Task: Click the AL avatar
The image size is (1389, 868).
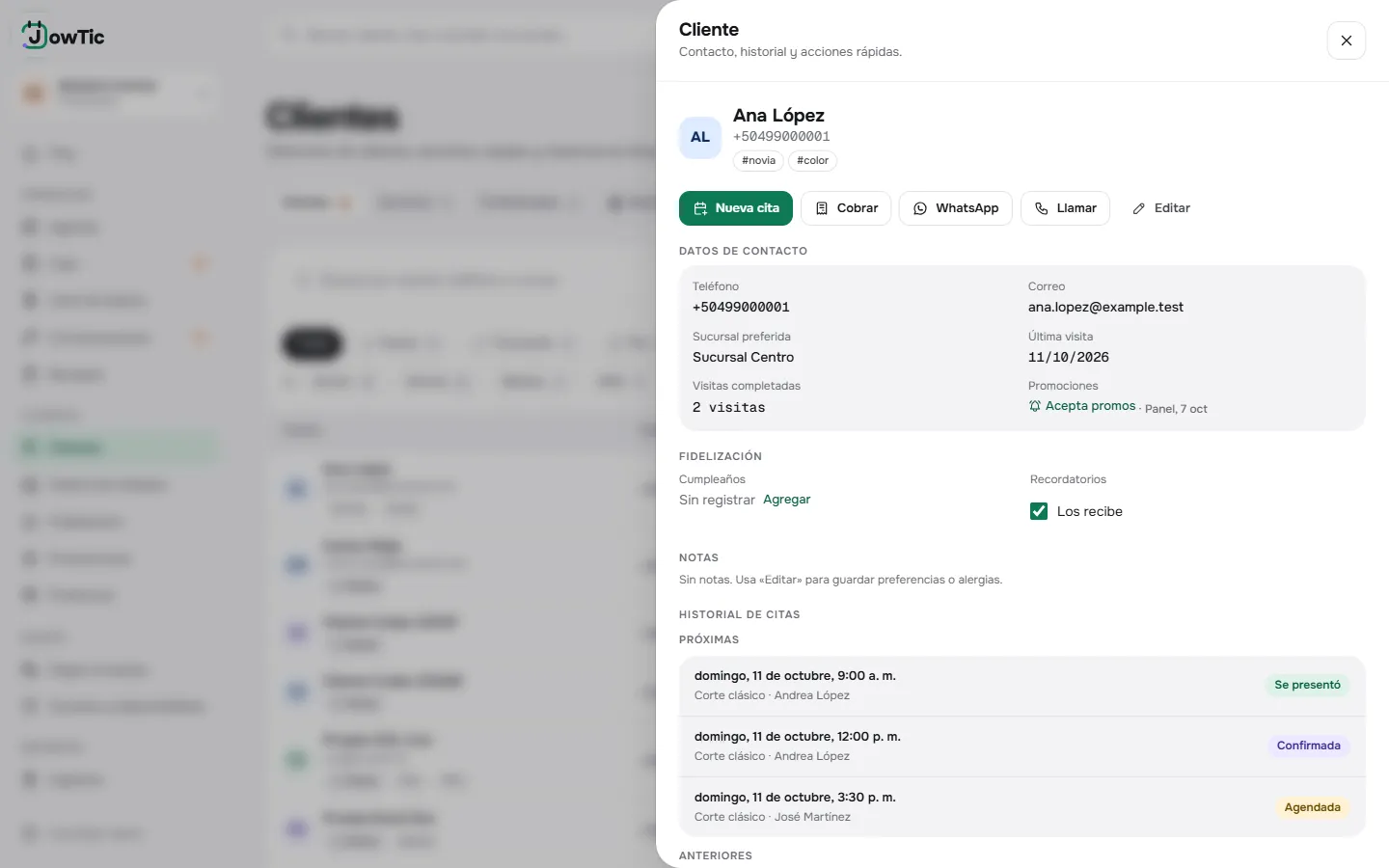Action: (x=700, y=137)
